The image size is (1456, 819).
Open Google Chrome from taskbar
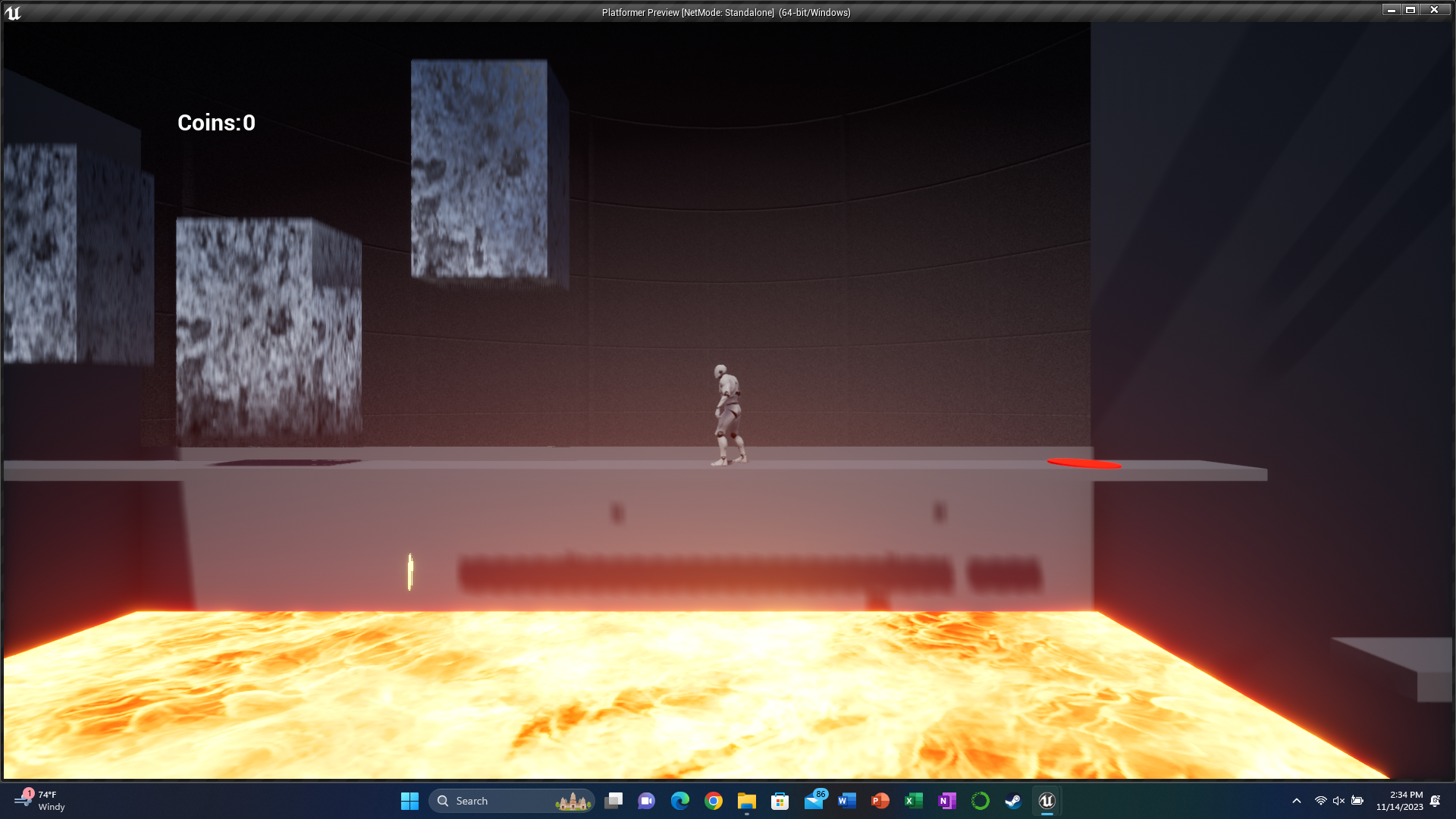pyautogui.click(x=714, y=801)
